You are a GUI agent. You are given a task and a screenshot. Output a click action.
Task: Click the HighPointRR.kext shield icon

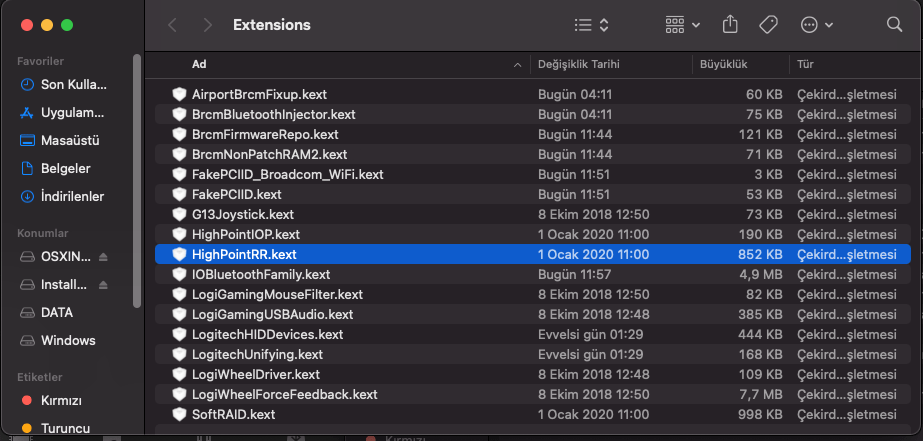[x=179, y=254]
